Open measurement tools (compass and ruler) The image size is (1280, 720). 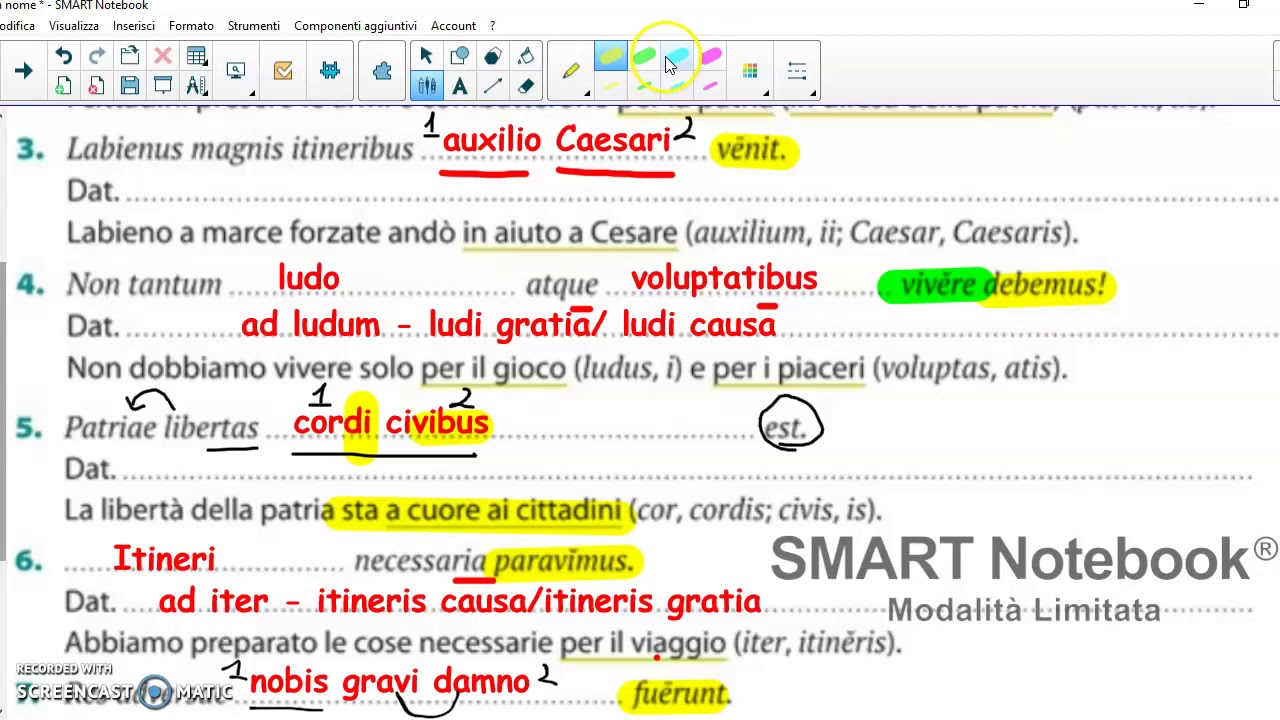click(x=196, y=86)
